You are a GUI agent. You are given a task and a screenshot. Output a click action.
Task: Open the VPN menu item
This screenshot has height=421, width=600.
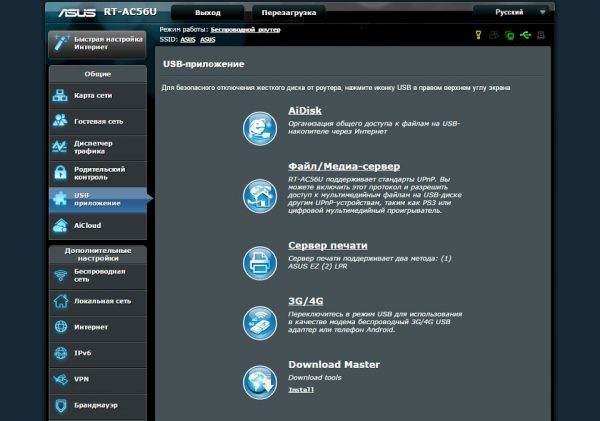coord(98,380)
